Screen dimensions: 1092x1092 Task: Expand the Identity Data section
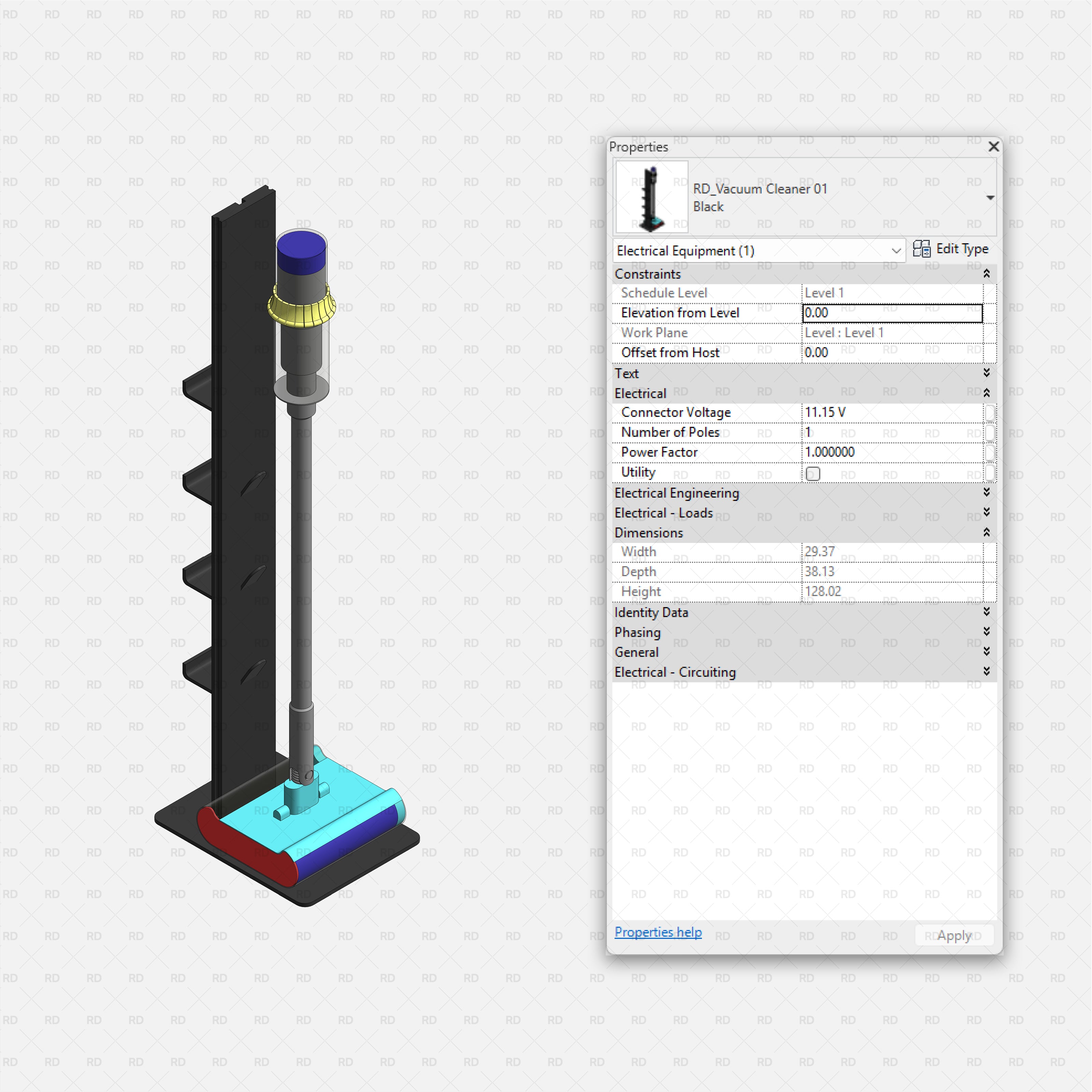[x=987, y=612]
